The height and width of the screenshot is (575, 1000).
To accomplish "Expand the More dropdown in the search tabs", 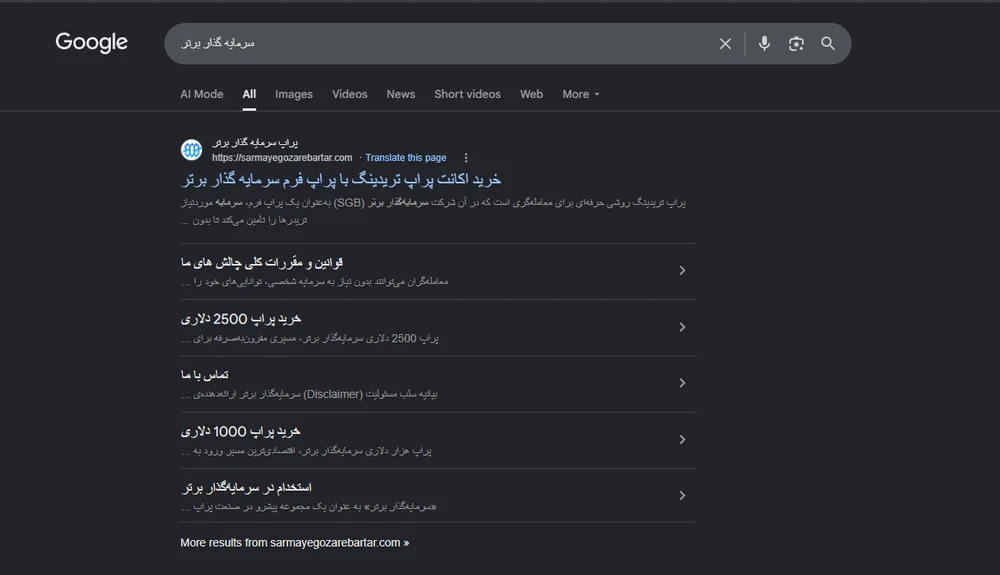I will click(580, 94).
